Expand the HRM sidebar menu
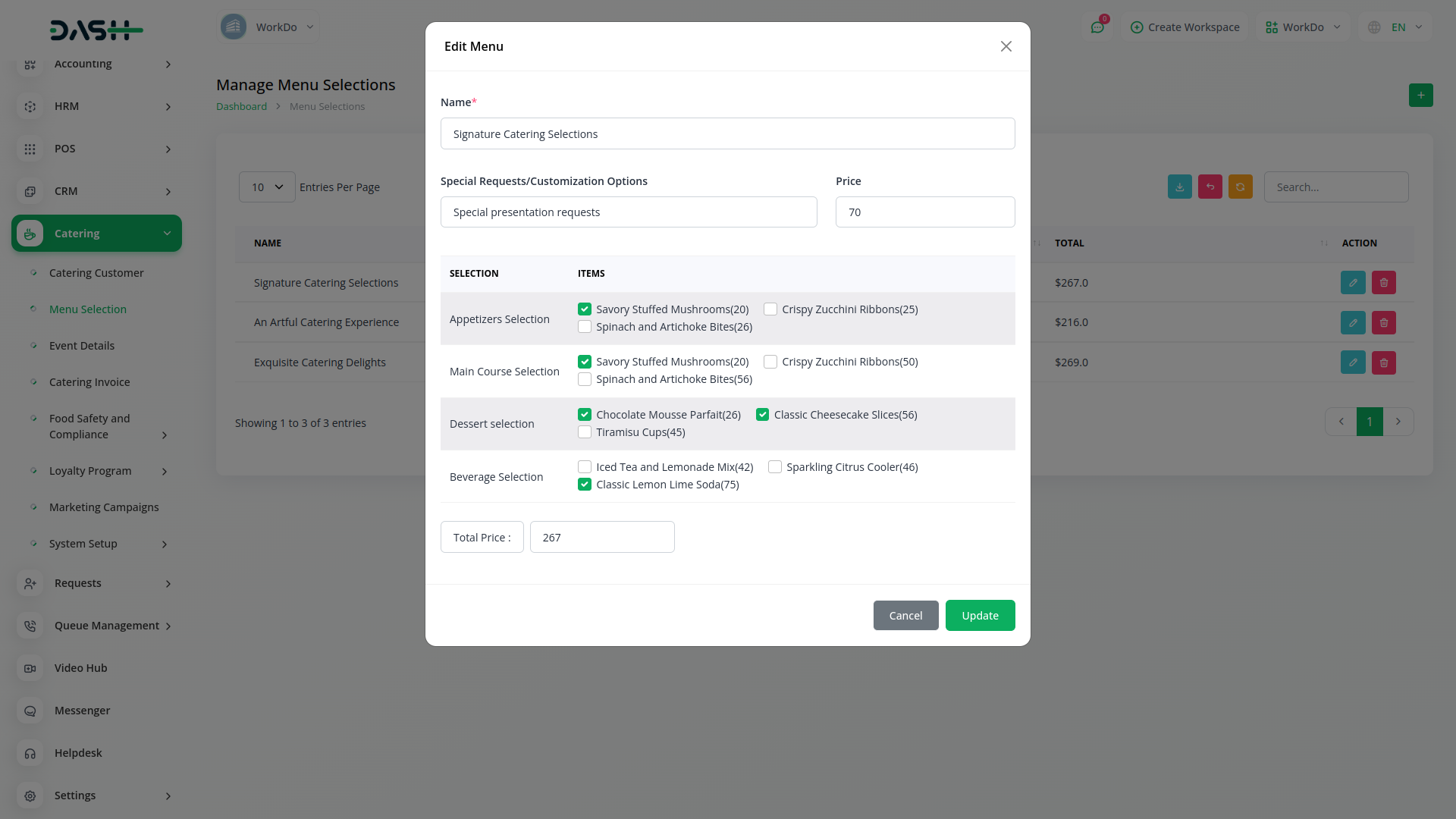Screen dimensions: 1456x819 pyautogui.click(x=96, y=106)
